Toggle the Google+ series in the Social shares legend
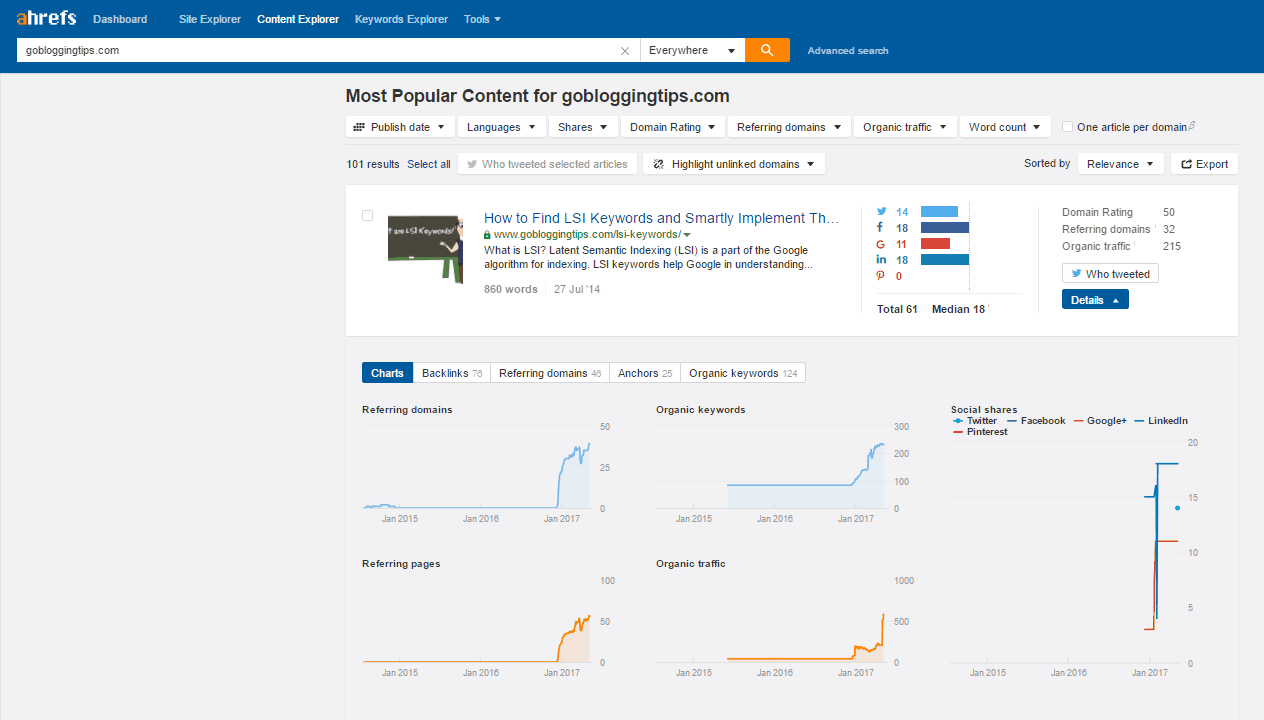This screenshot has height=720, width=1264. (x=1100, y=421)
